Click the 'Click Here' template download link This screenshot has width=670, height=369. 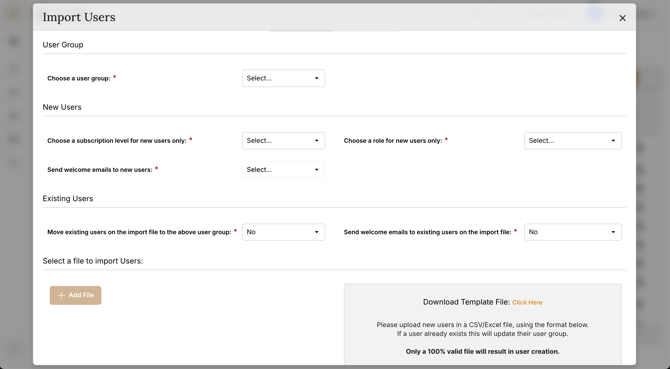point(527,302)
